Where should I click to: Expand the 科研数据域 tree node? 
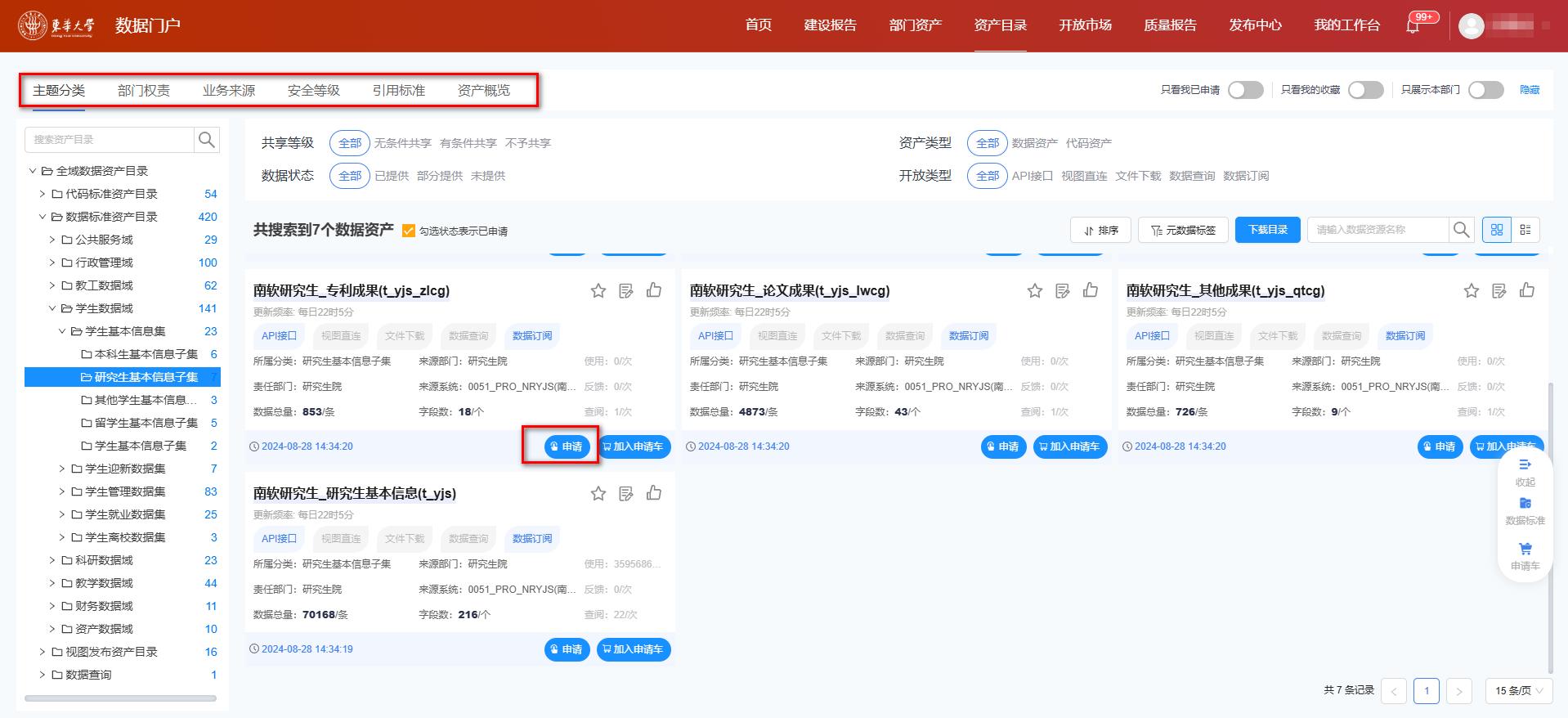52,560
